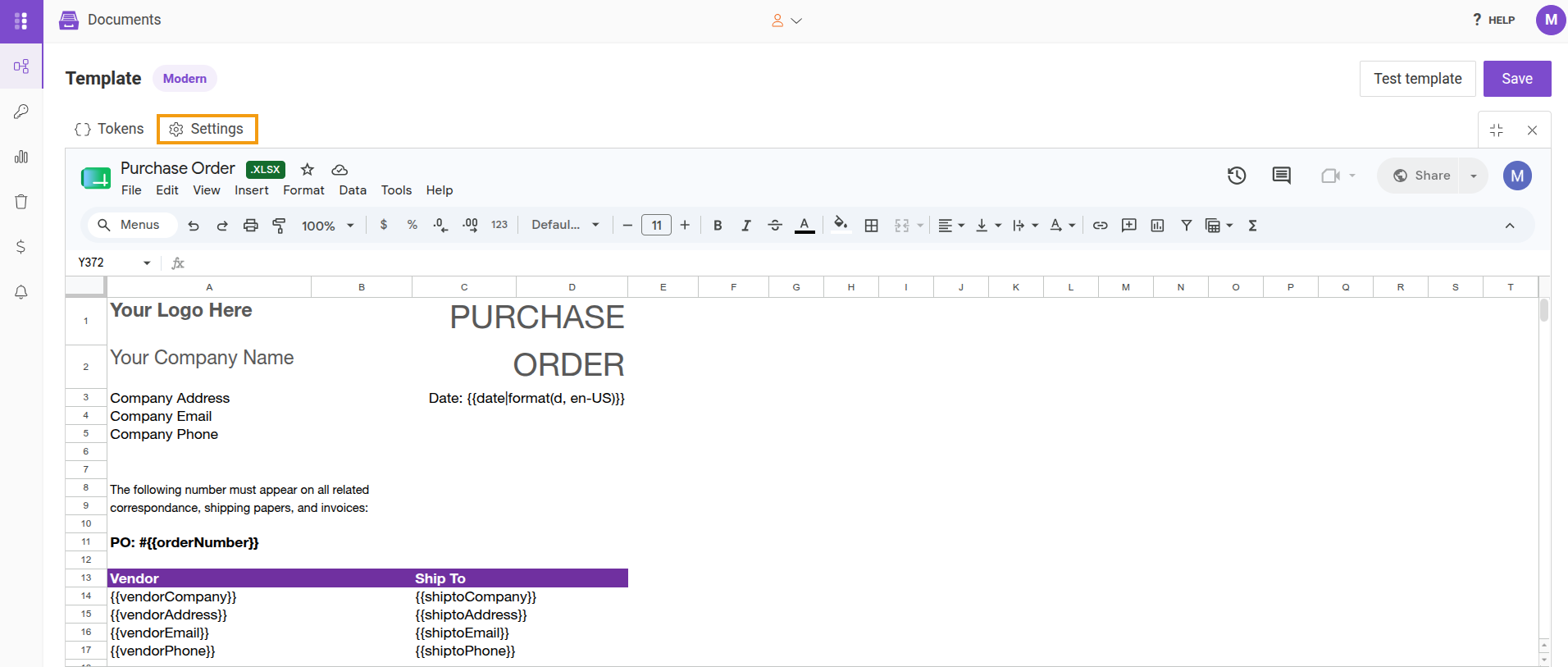Collapse the toolbar with the up chevron
Screen dimensions: 1568x667
(1510, 226)
